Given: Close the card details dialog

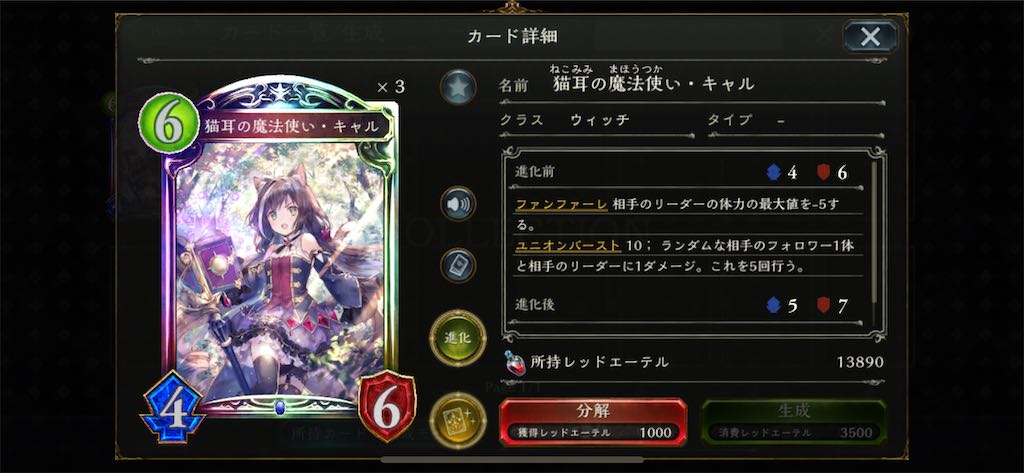Looking at the screenshot, I should pyautogui.click(x=870, y=36).
